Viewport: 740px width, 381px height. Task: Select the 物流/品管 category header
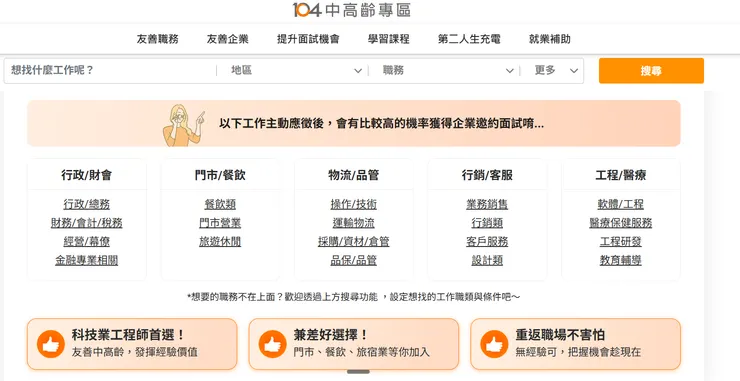pos(353,175)
